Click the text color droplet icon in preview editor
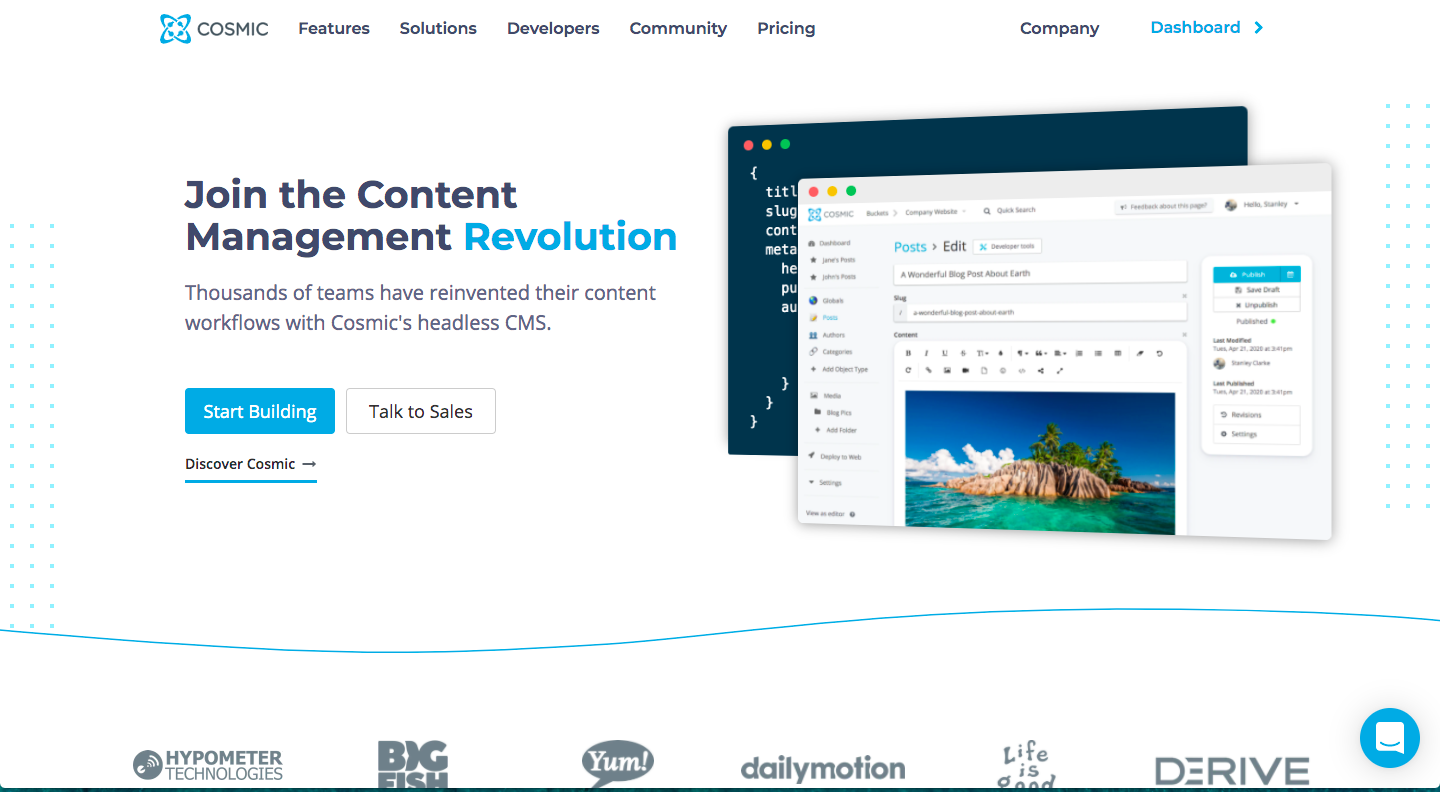Screen dimensions: 1440x792 pyautogui.click(x=1001, y=353)
